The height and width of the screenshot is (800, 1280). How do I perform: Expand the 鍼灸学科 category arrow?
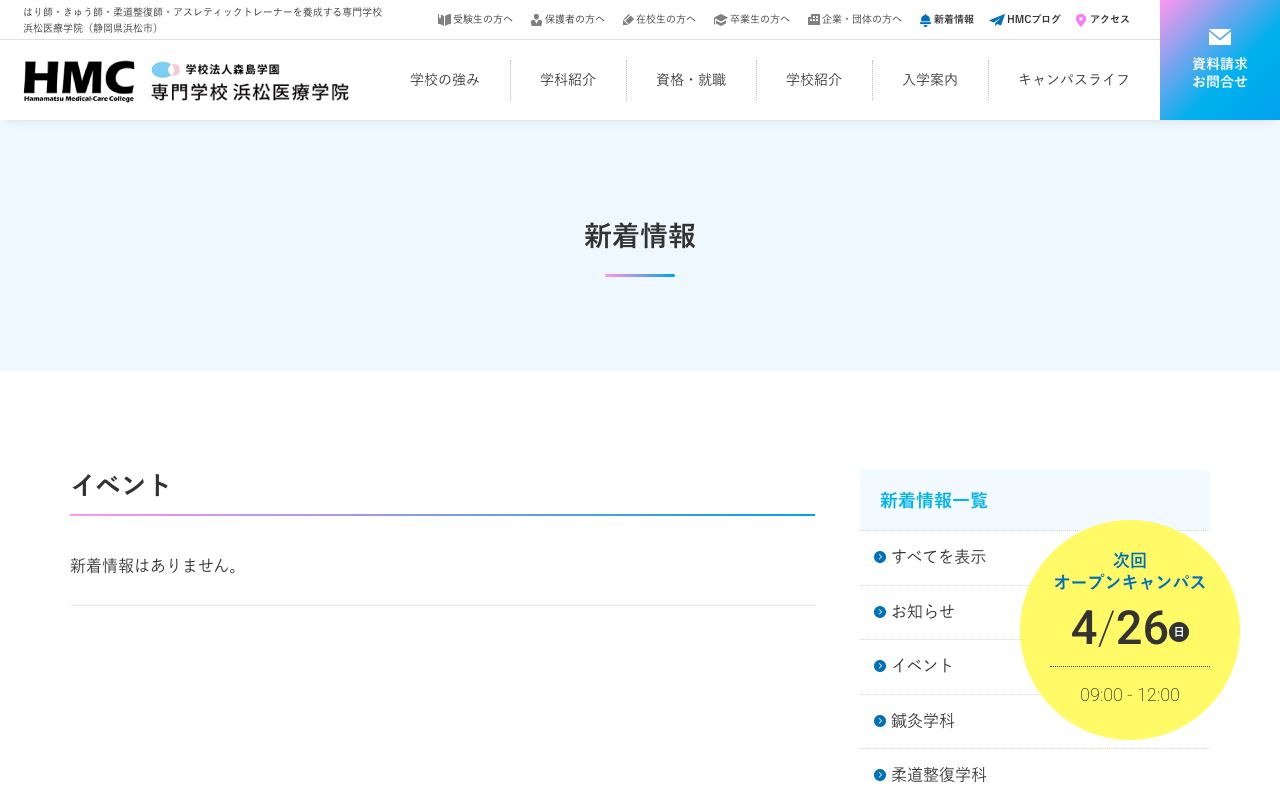coord(880,720)
